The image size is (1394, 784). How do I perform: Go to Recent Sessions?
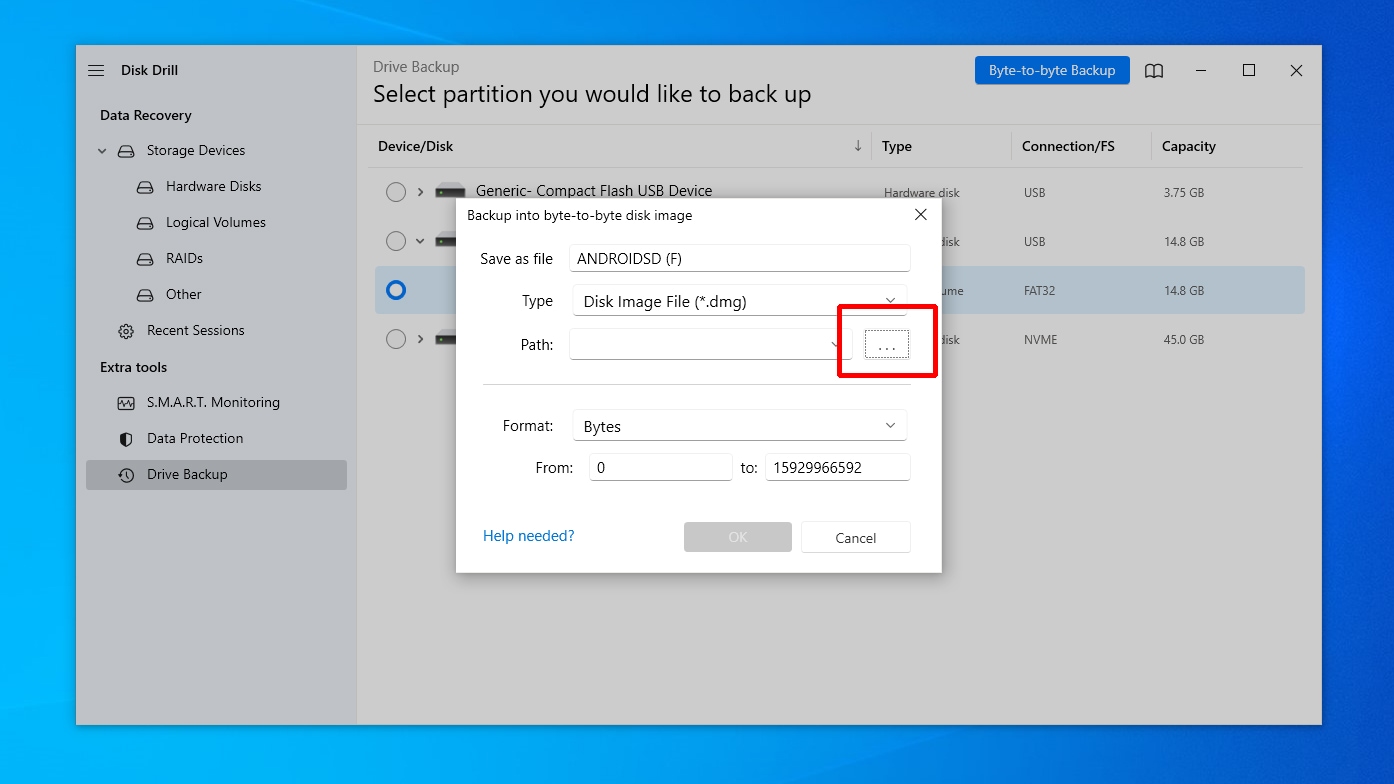click(196, 331)
